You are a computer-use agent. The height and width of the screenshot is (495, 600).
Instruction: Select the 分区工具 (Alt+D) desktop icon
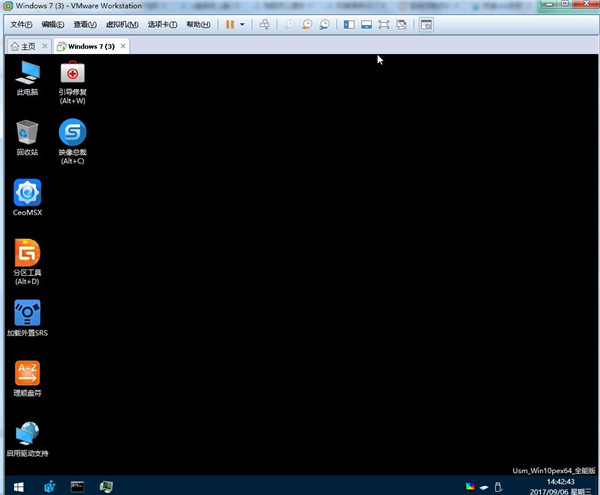pos(27,262)
